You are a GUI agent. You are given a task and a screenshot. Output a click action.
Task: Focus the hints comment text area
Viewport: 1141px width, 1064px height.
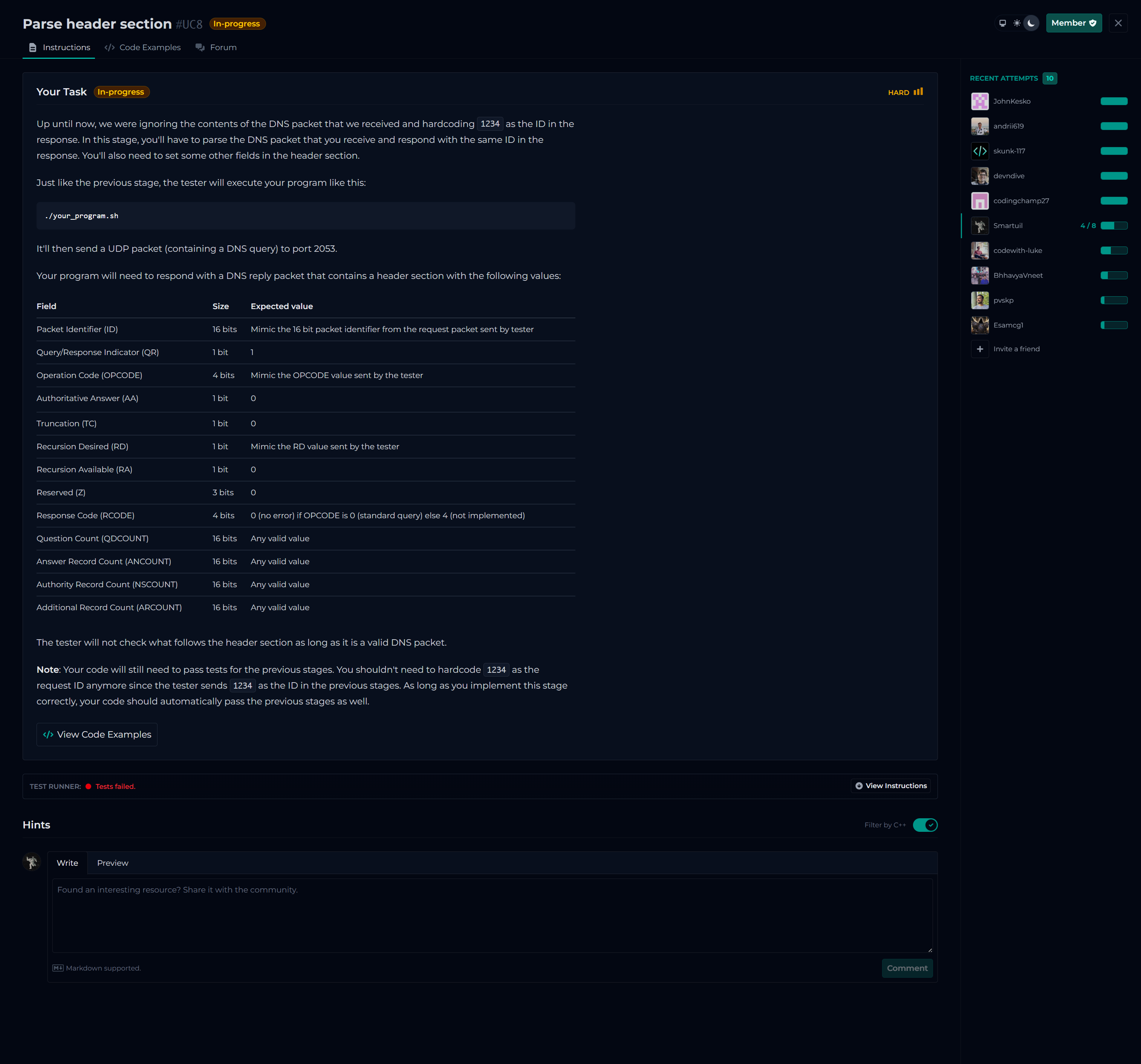[492, 915]
